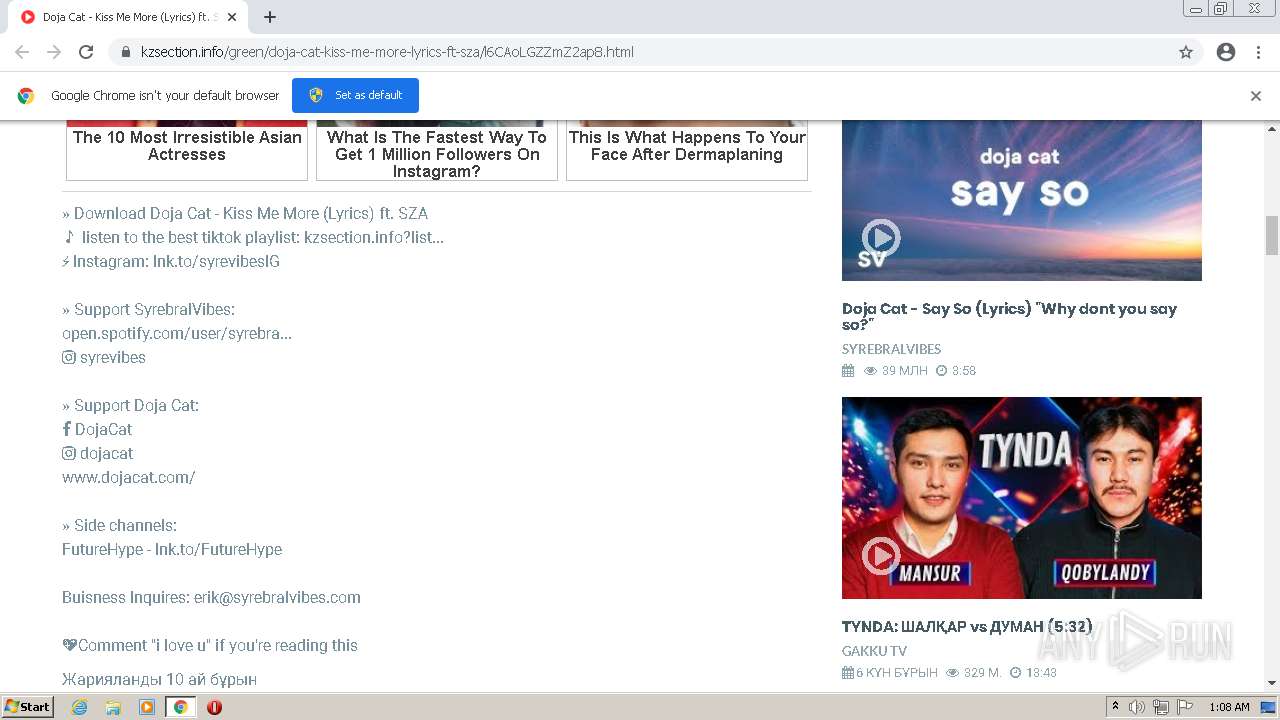
Task: Click play icon on TYNDA video
Action: click(881, 556)
